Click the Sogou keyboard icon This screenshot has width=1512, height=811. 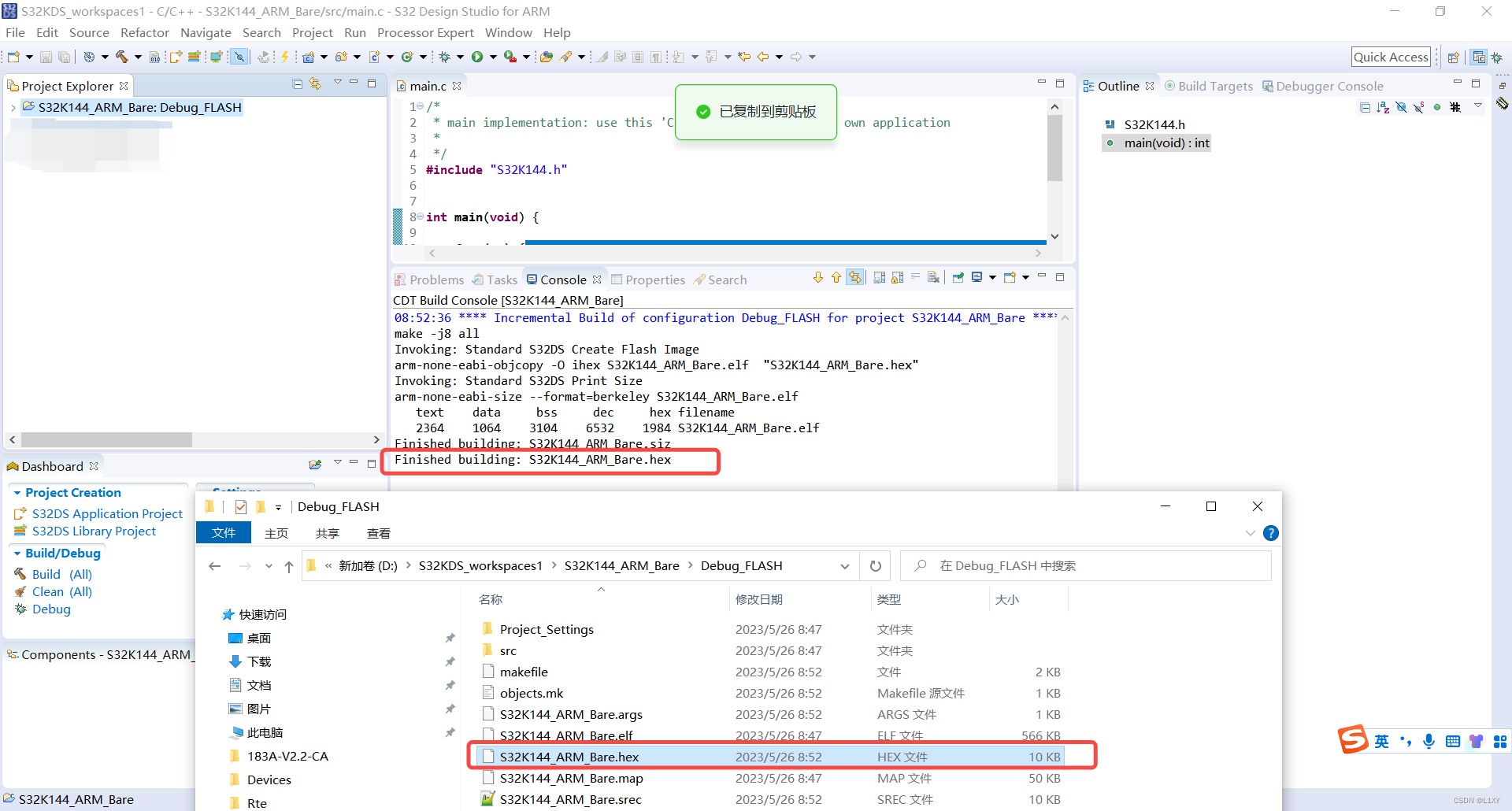[1453, 741]
